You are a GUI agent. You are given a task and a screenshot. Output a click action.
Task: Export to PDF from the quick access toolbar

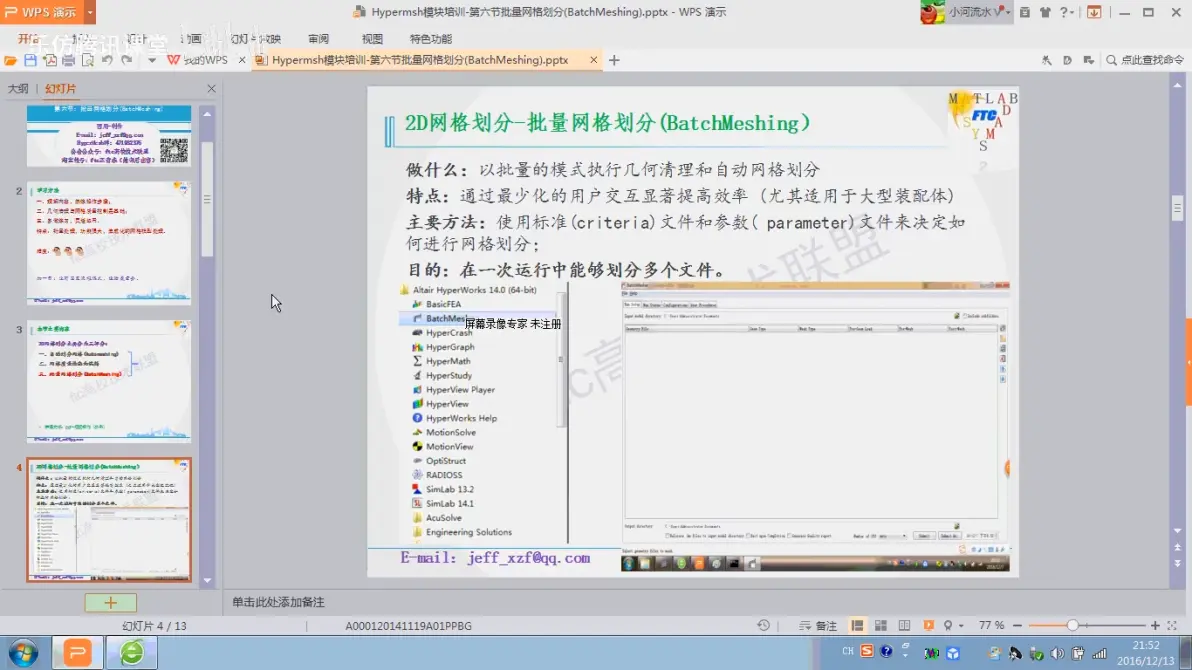(x=49, y=60)
